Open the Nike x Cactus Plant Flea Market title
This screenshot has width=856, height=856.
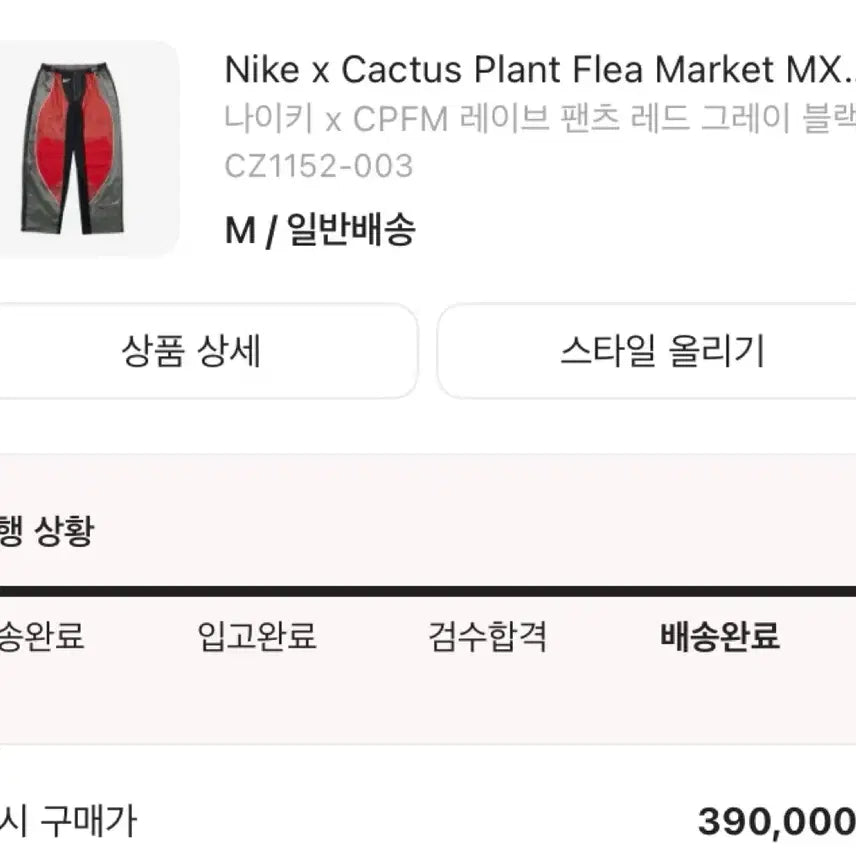[540, 70]
